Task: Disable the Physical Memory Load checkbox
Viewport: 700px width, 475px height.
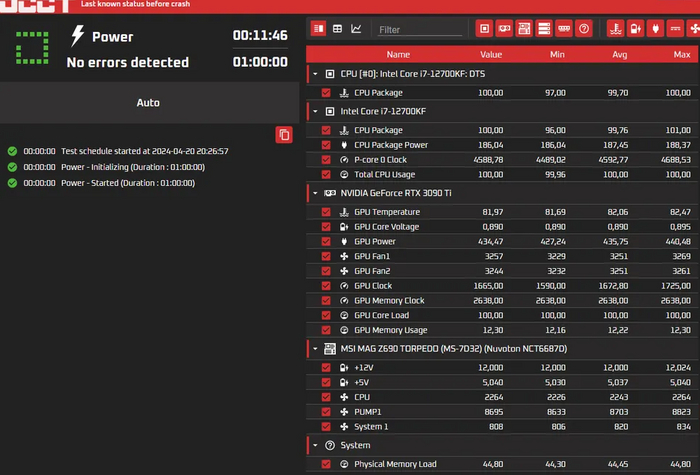Action: (x=326, y=464)
